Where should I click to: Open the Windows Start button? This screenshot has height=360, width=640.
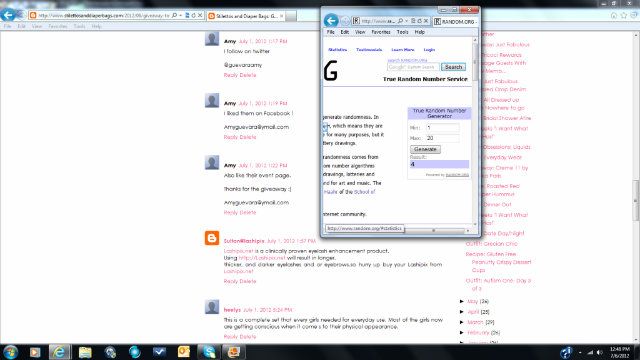(10, 352)
